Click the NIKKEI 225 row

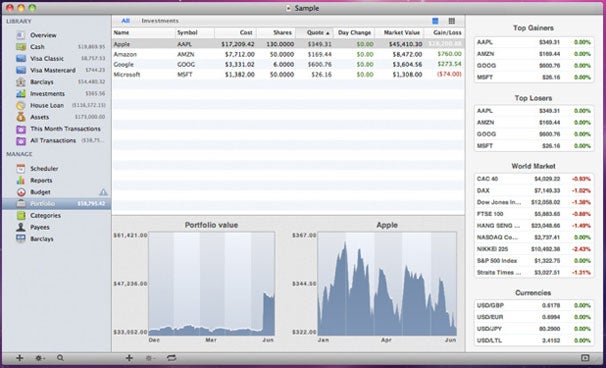(x=534, y=249)
